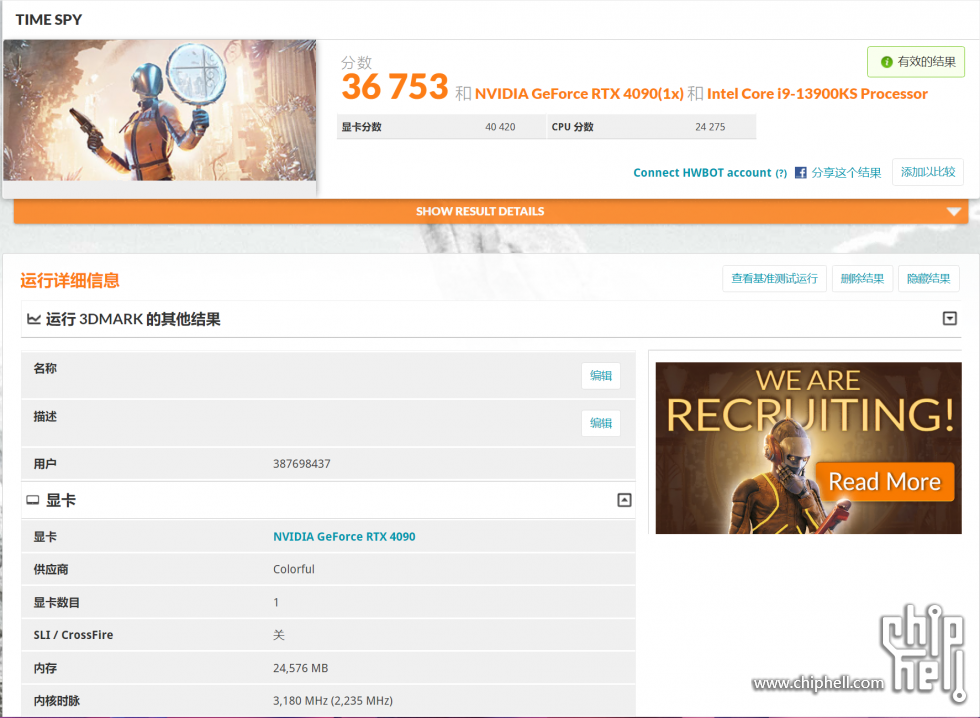Click the (?) help next to HWBOT
This screenshot has width=980, height=718.
(x=781, y=173)
